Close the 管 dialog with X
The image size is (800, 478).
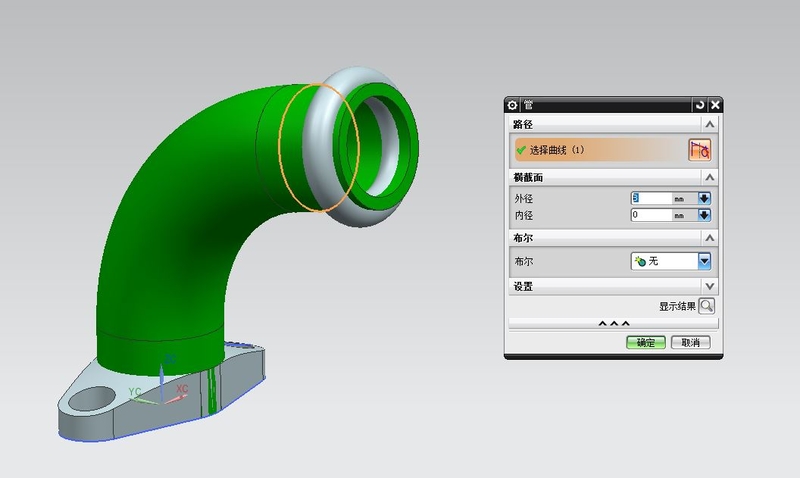click(x=715, y=105)
